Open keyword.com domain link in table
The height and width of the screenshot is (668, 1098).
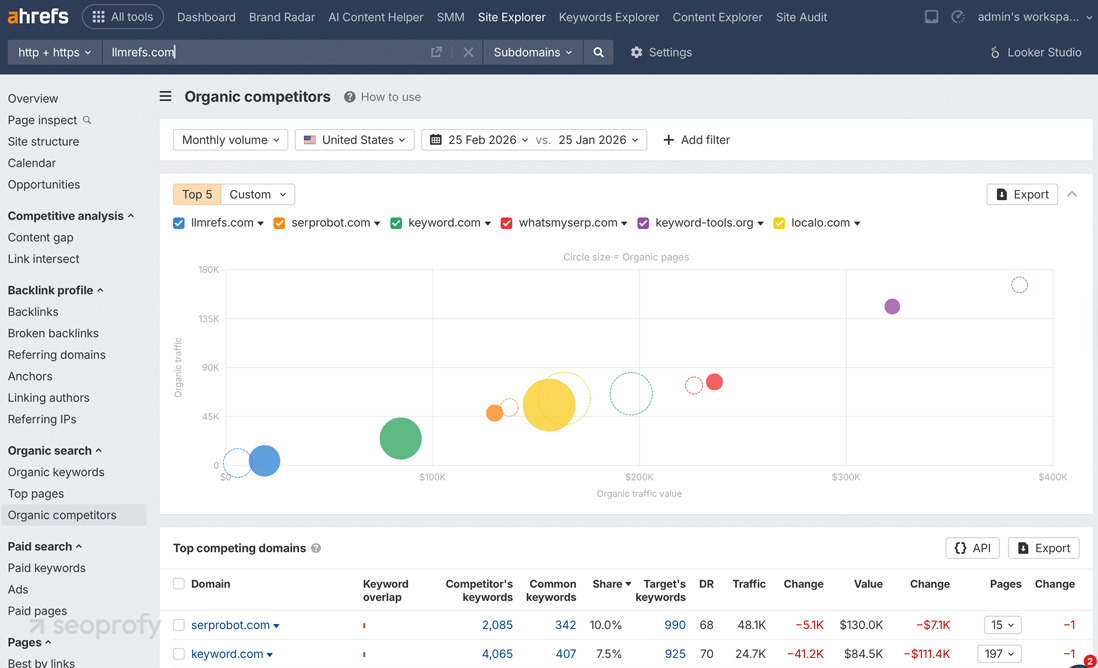pos(227,653)
